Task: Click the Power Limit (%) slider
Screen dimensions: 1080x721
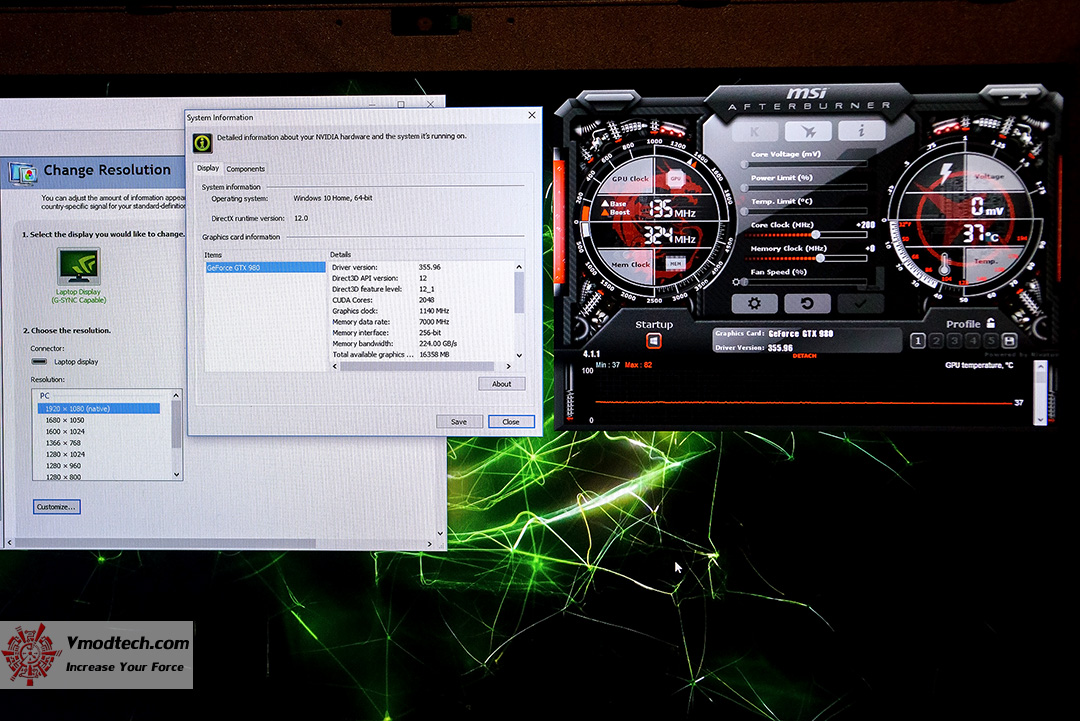Action: (x=805, y=187)
